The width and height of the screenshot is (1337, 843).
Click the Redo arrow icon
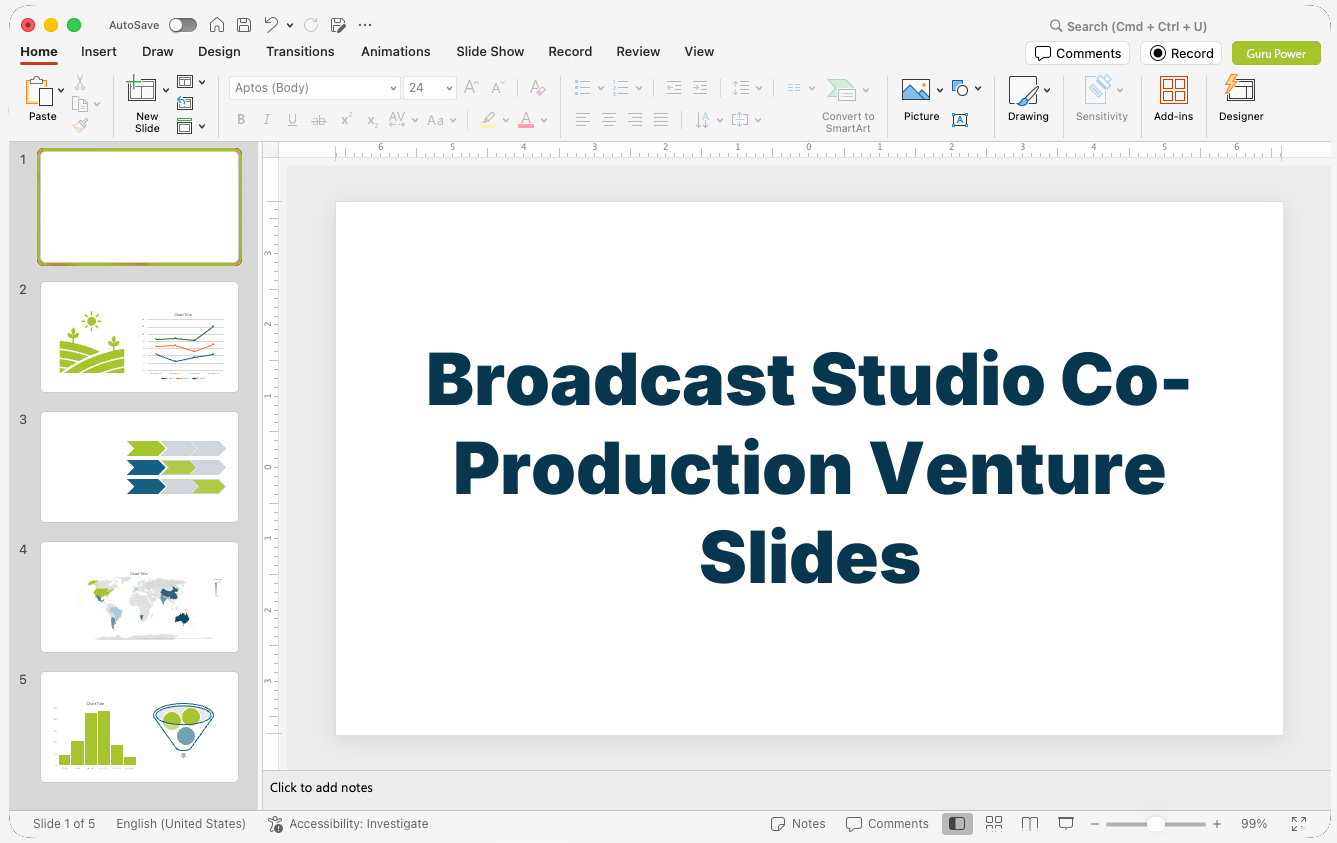[311, 25]
